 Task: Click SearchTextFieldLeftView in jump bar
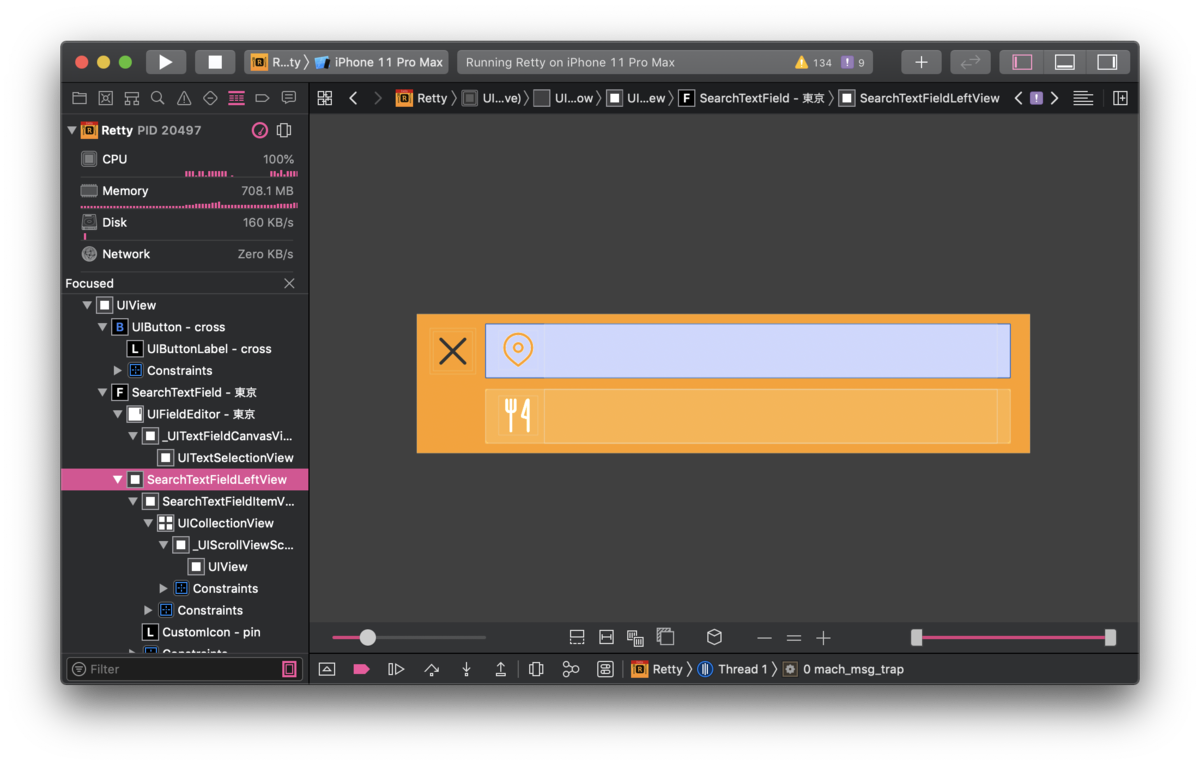919,98
